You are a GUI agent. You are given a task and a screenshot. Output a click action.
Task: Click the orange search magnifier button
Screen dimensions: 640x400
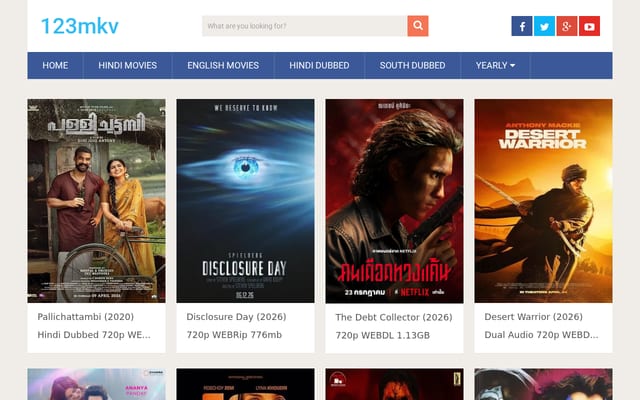(418, 26)
